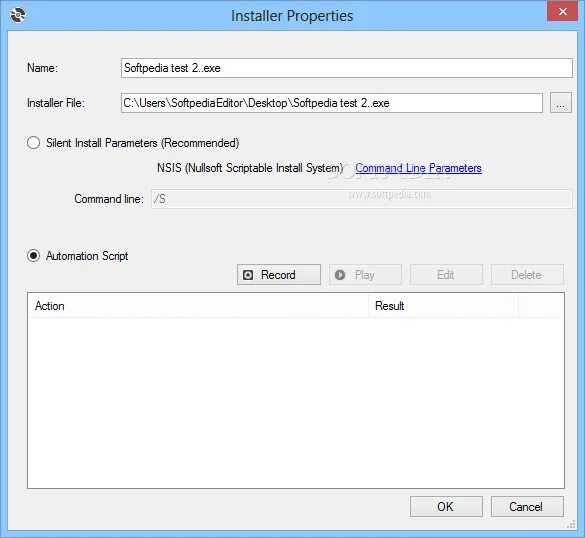
Task: Click the Play script button
Action: pyautogui.click(x=365, y=275)
